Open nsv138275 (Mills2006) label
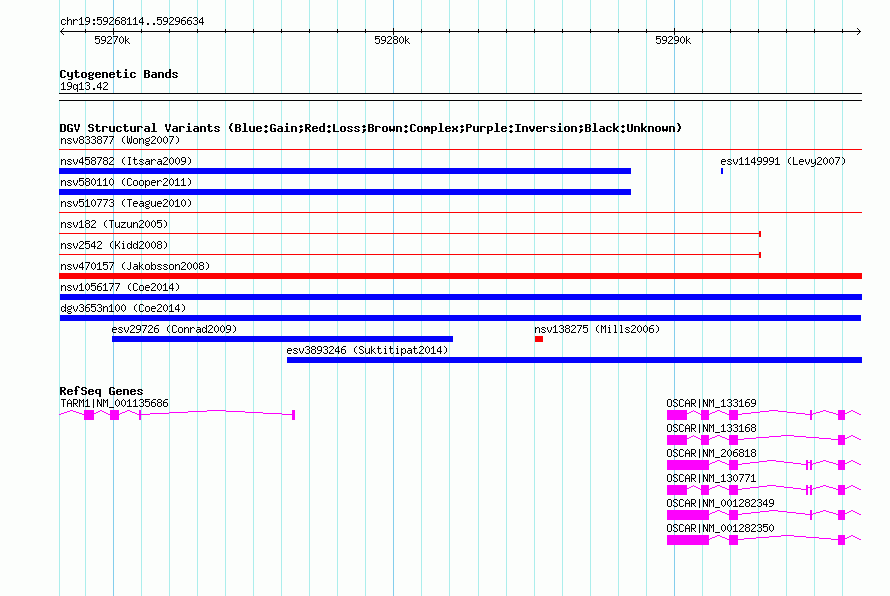Viewport: 890px width, 596px height. coord(597,329)
